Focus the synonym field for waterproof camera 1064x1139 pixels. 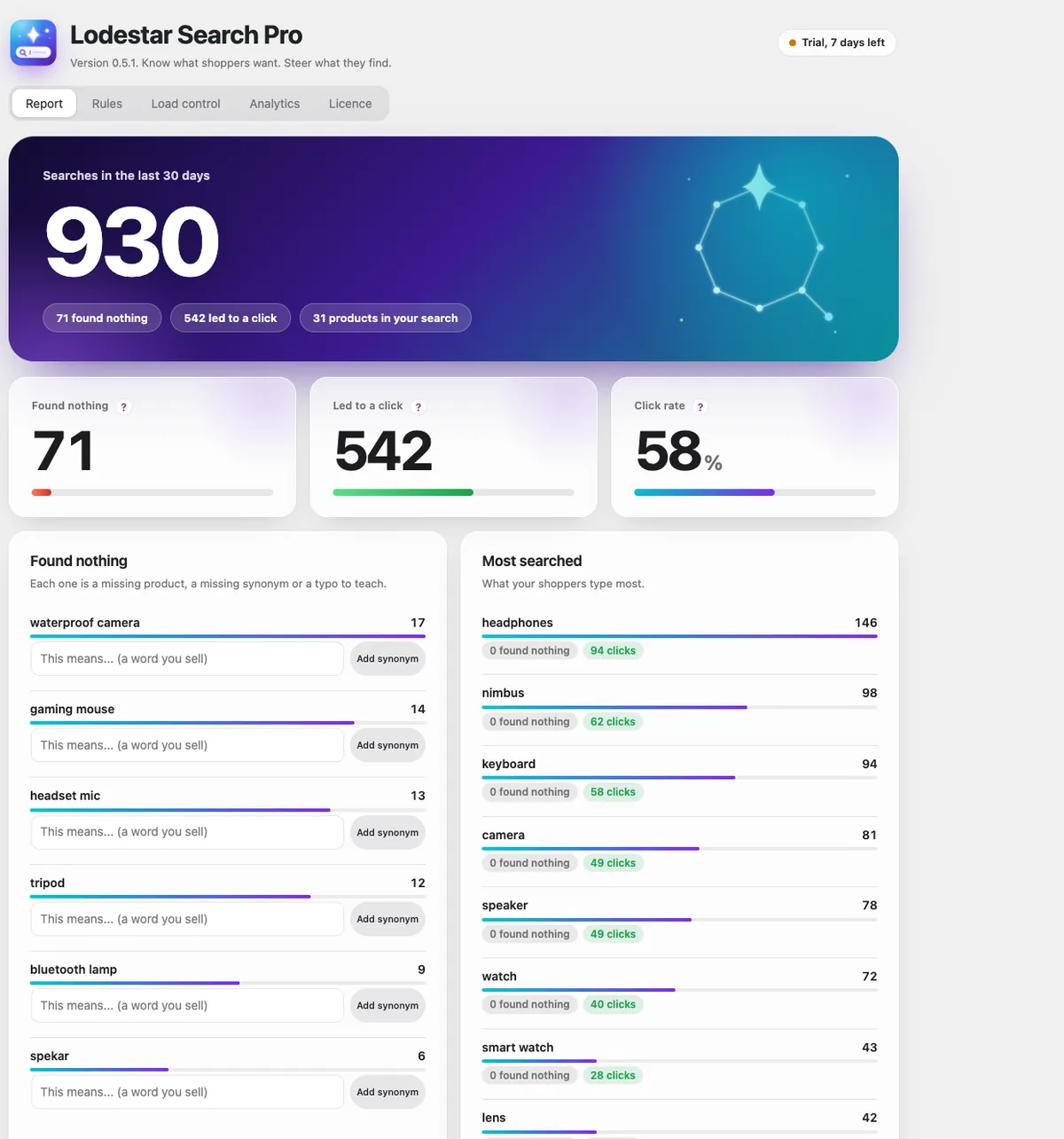click(x=187, y=659)
